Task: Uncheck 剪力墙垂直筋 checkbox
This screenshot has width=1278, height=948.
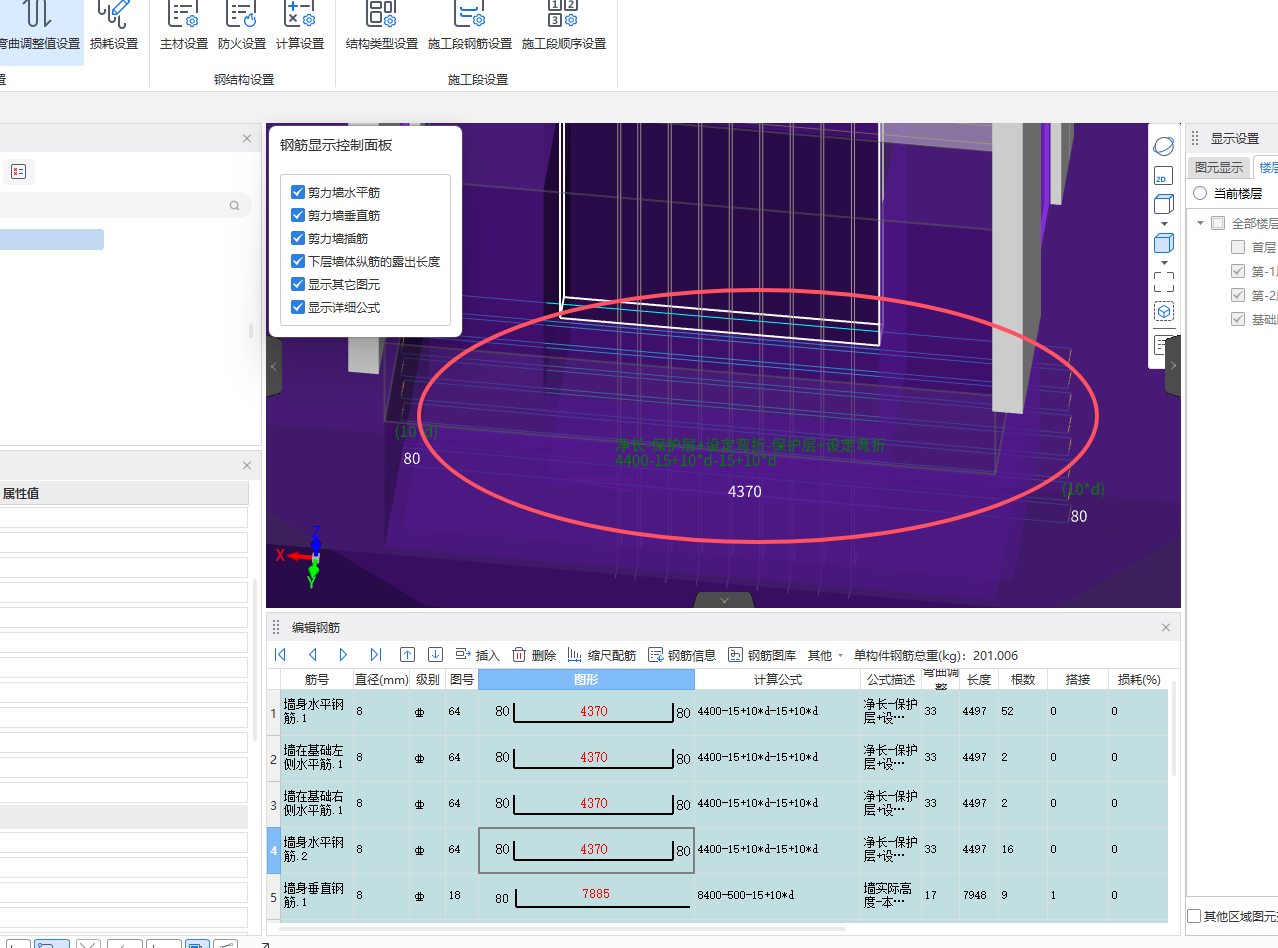Action: [298, 215]
